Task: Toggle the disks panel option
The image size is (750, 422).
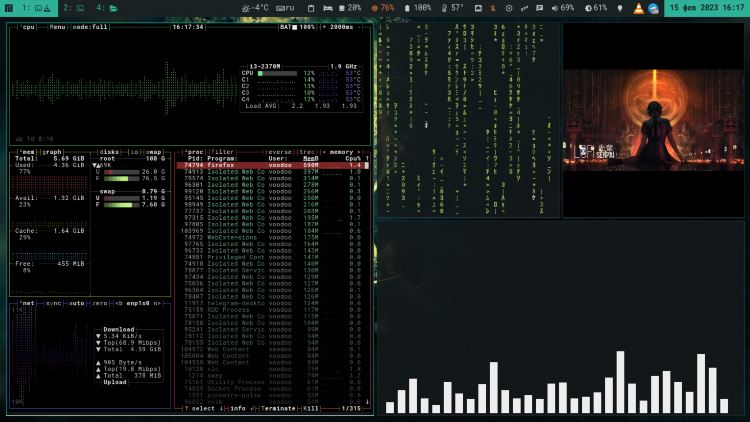Action: 109,152
